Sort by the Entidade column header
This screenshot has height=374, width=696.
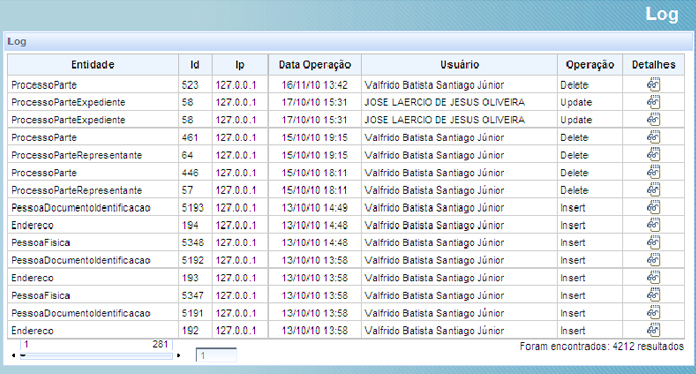[x=93, y=65]
